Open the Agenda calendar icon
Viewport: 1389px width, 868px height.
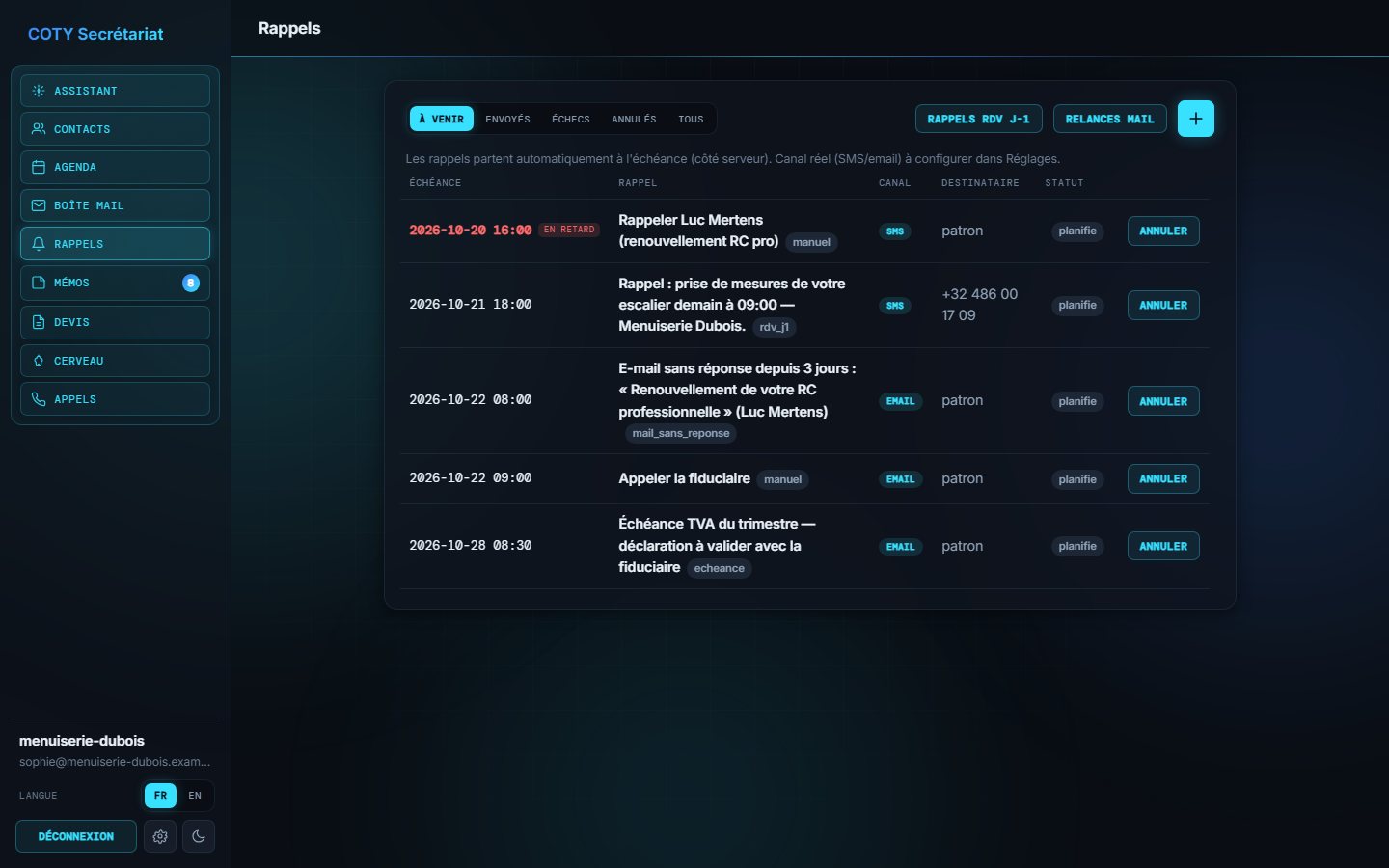coord(39,167)
